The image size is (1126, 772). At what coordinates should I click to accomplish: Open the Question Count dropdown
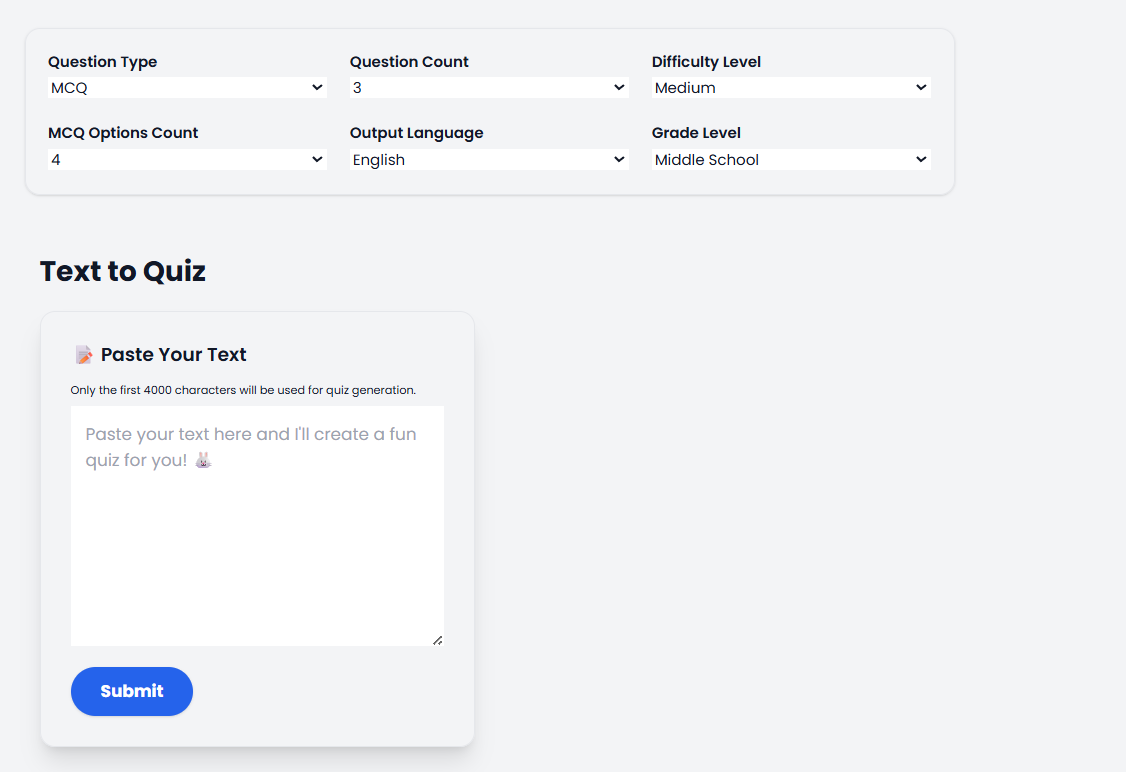coord(489,88)
